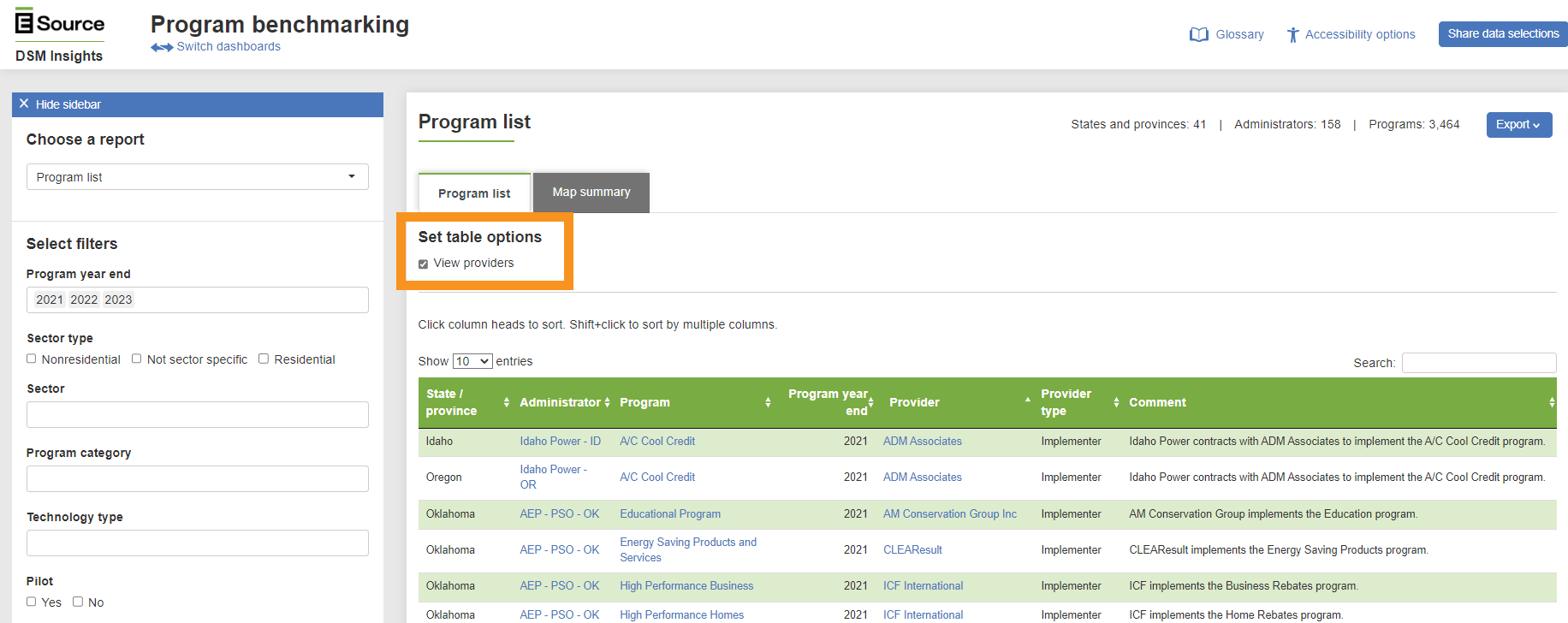
Task: Open CLEAResult provider link
Action: (x=912, y=550)
